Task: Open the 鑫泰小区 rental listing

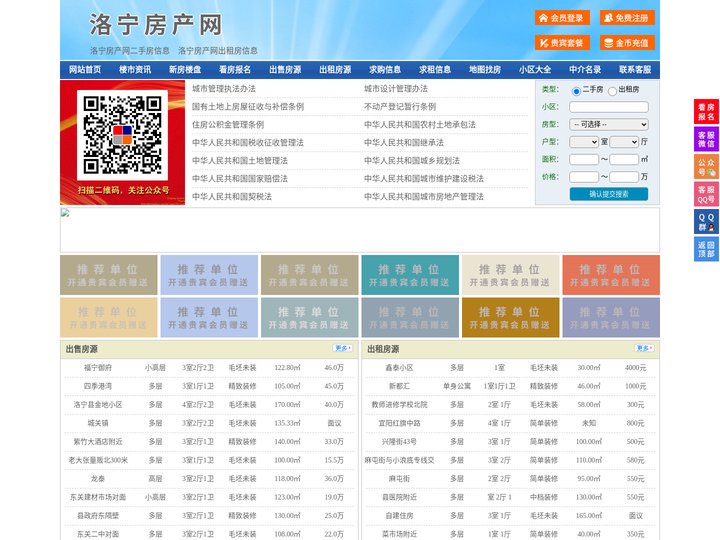Action: (x=399, y=368)
